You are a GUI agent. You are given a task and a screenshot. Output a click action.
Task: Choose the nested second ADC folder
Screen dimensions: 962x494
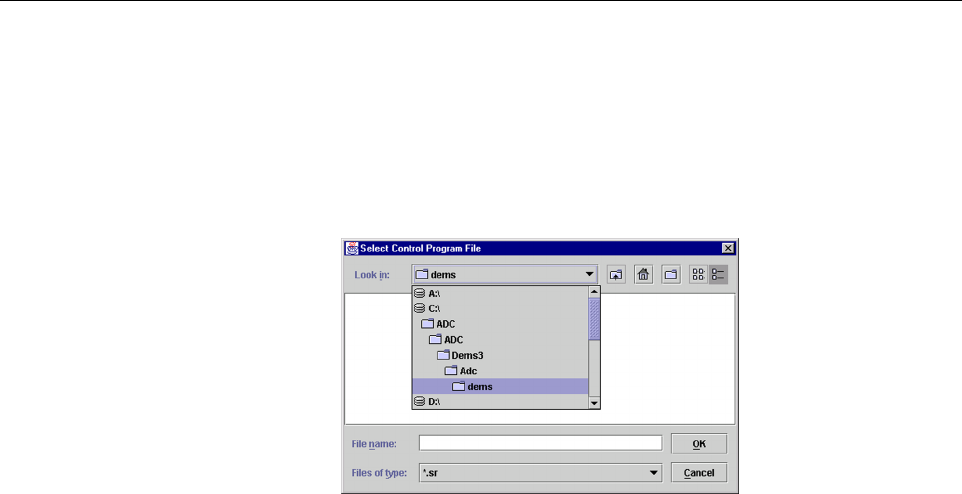[500, 339]
